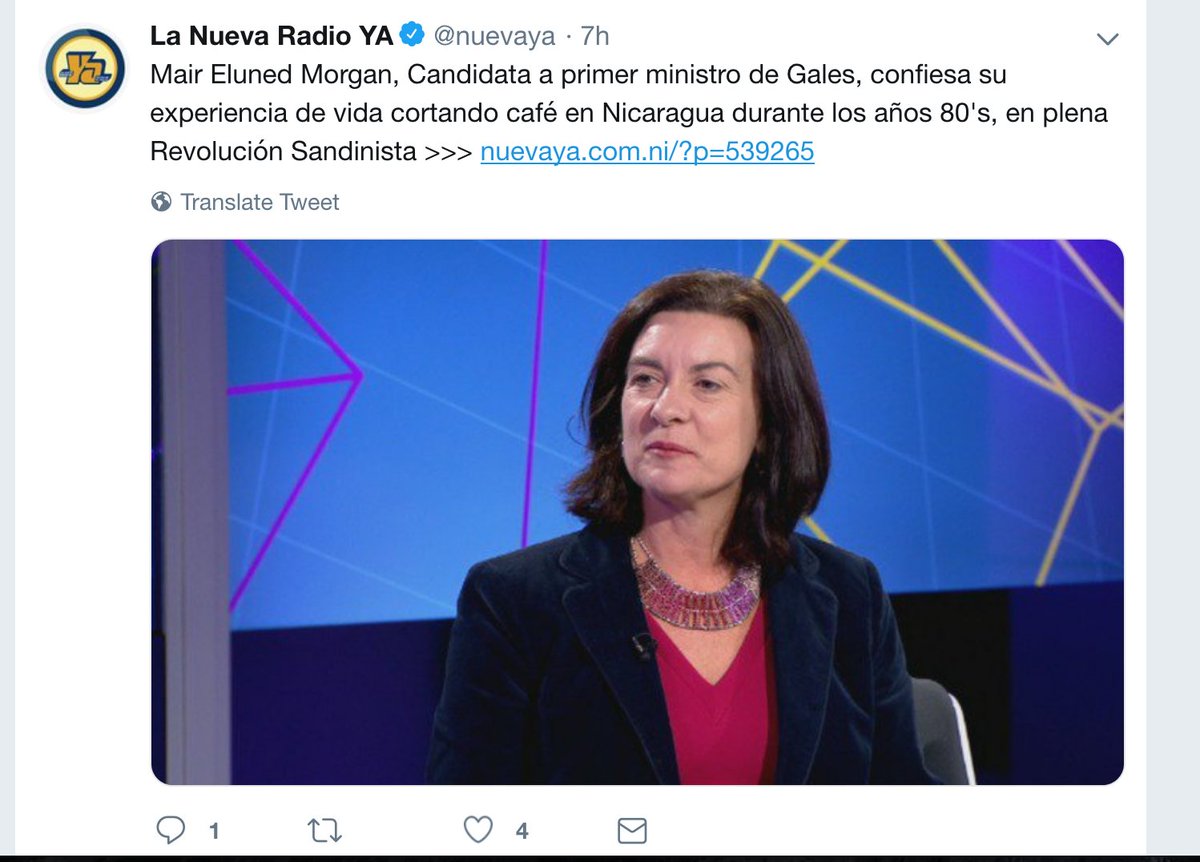Viewport: 1200px width, 862px height.
Task: Click the blue verified badge
Action: [411, 36]
